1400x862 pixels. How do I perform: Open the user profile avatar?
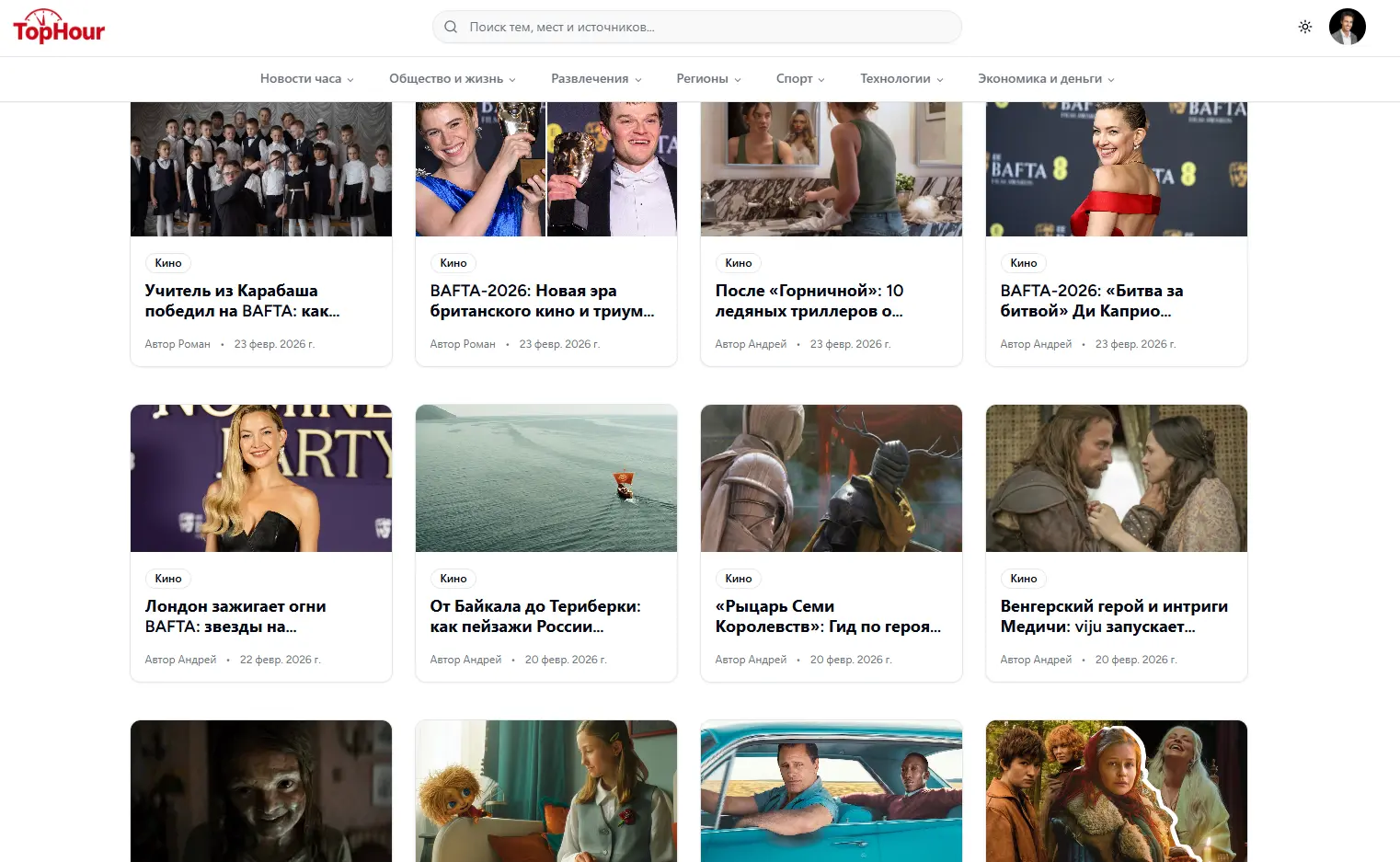click(x=1347, y=27)
